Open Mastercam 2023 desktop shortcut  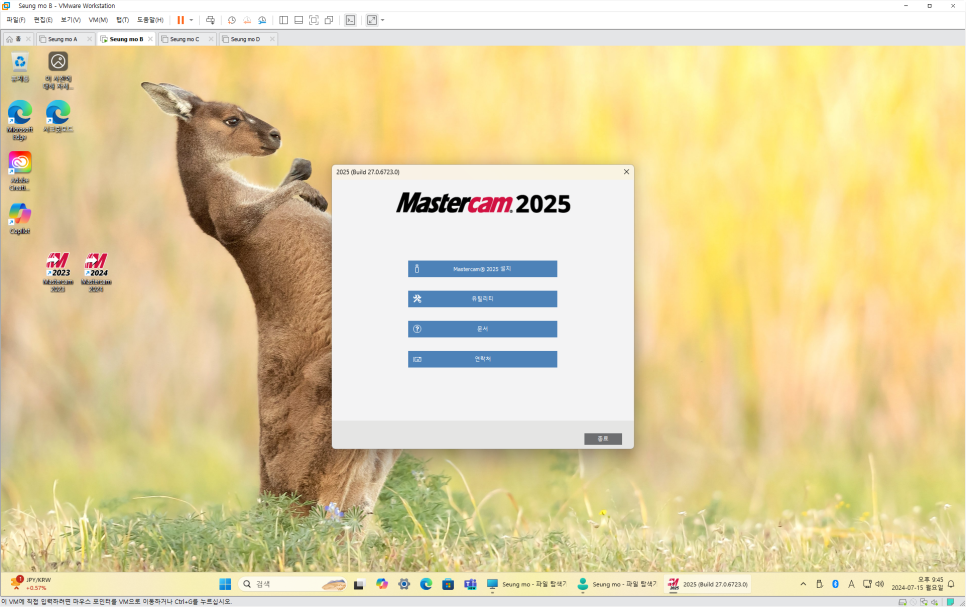(x=59, y=270)
